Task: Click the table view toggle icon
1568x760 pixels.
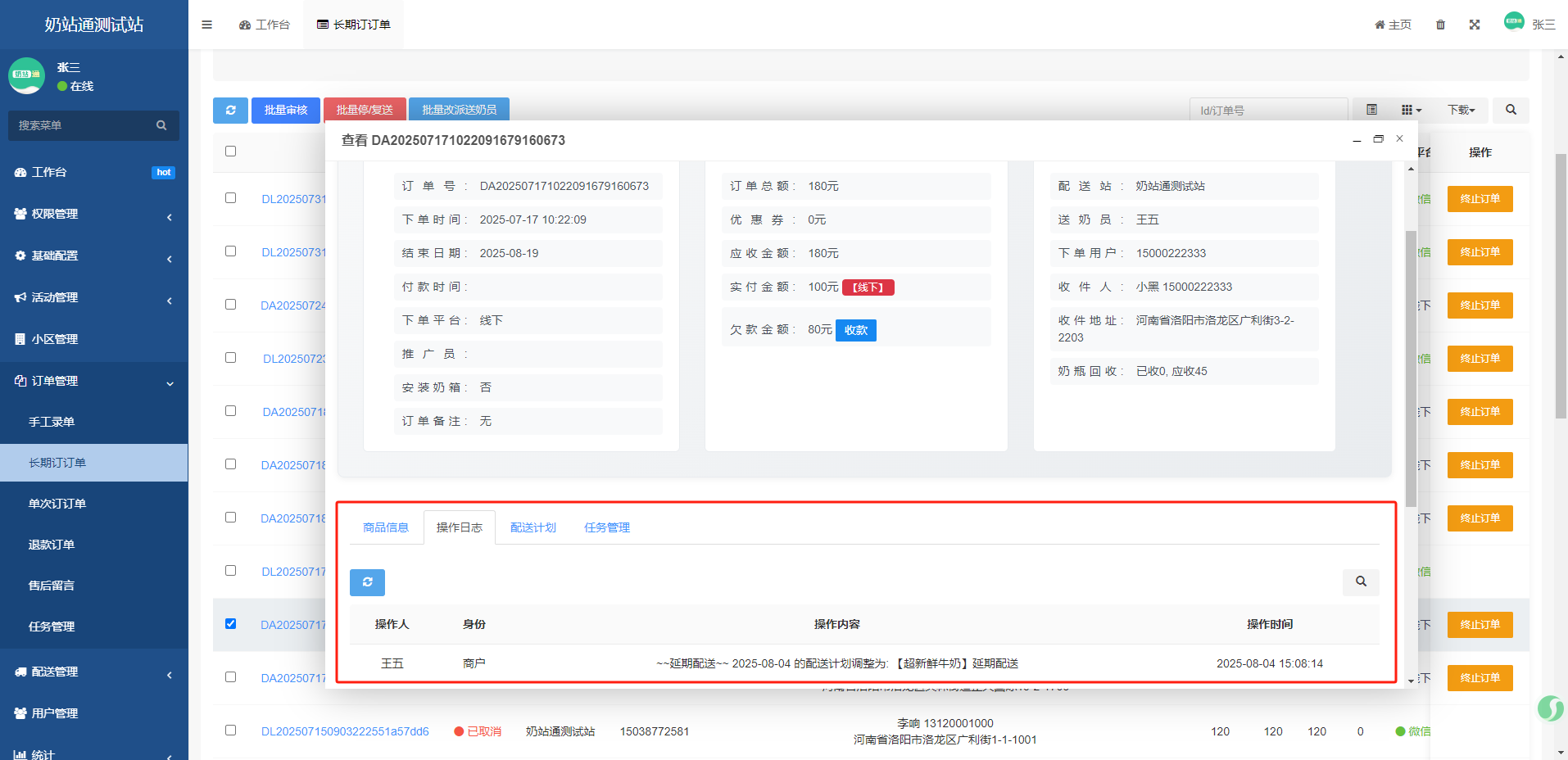Action: pyautogui.click(x=1371, y=110)
